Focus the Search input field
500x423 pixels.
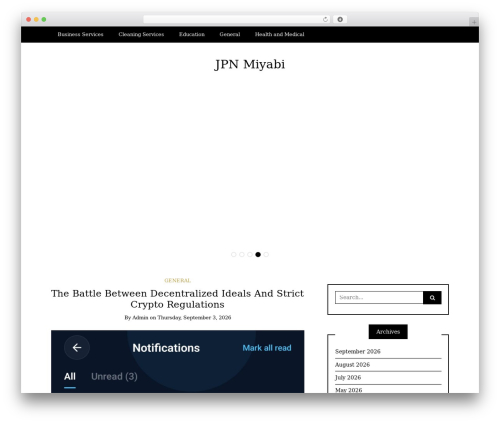click(379, 297)
